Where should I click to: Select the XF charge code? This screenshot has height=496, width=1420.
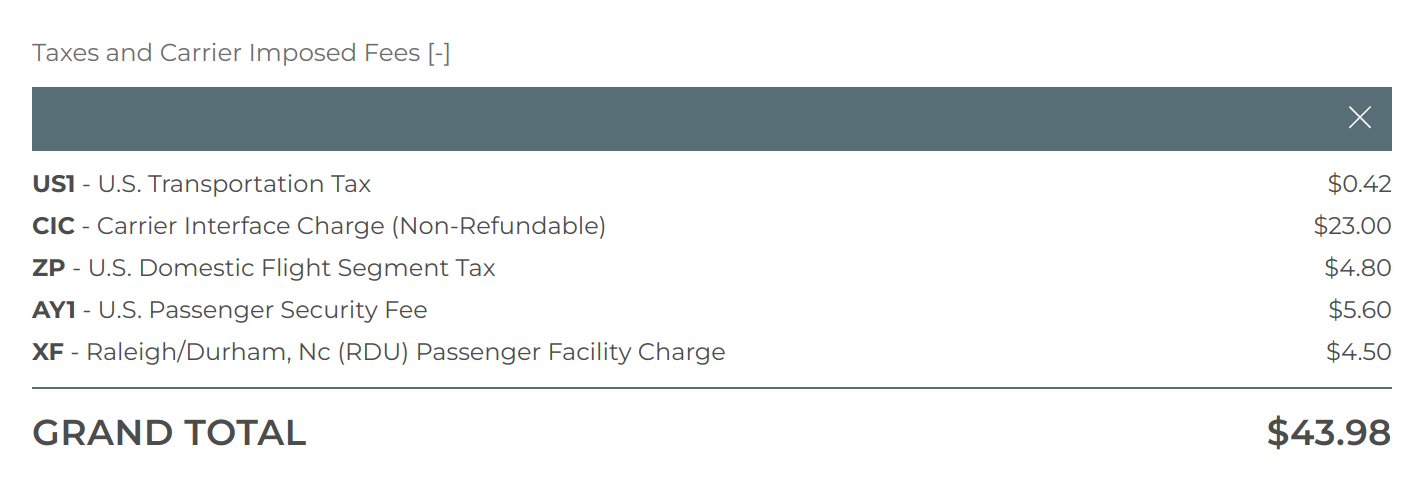coord(48,352)
